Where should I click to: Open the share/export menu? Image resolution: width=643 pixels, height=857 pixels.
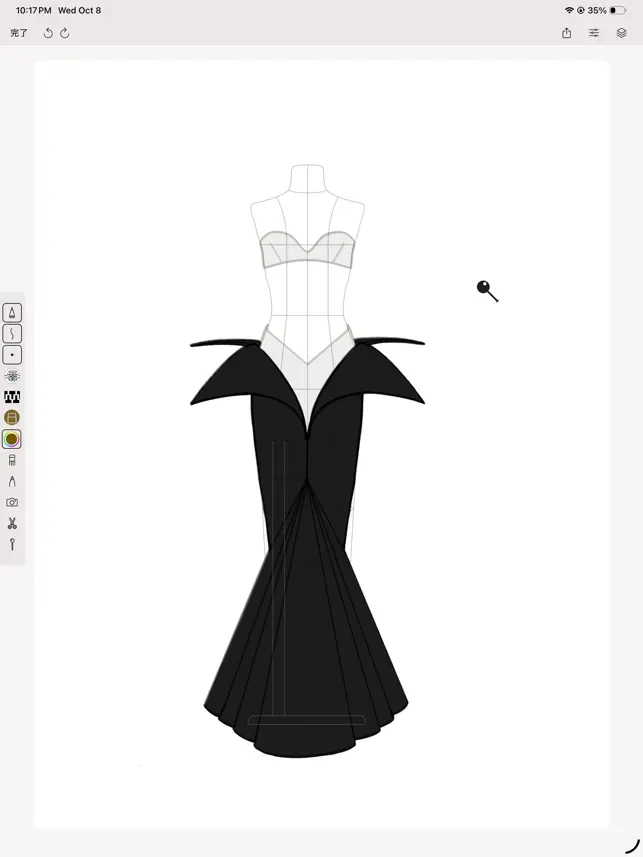tap(566, 33)
